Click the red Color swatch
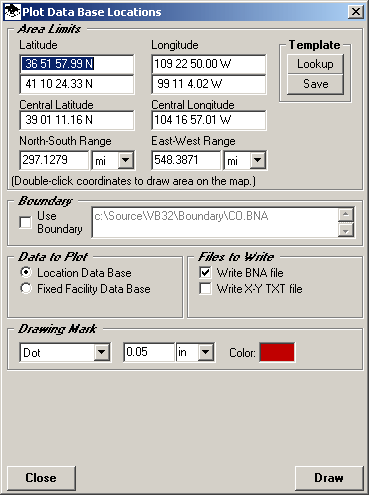Viewport: 369px width, 495px height. click(277, 352)
